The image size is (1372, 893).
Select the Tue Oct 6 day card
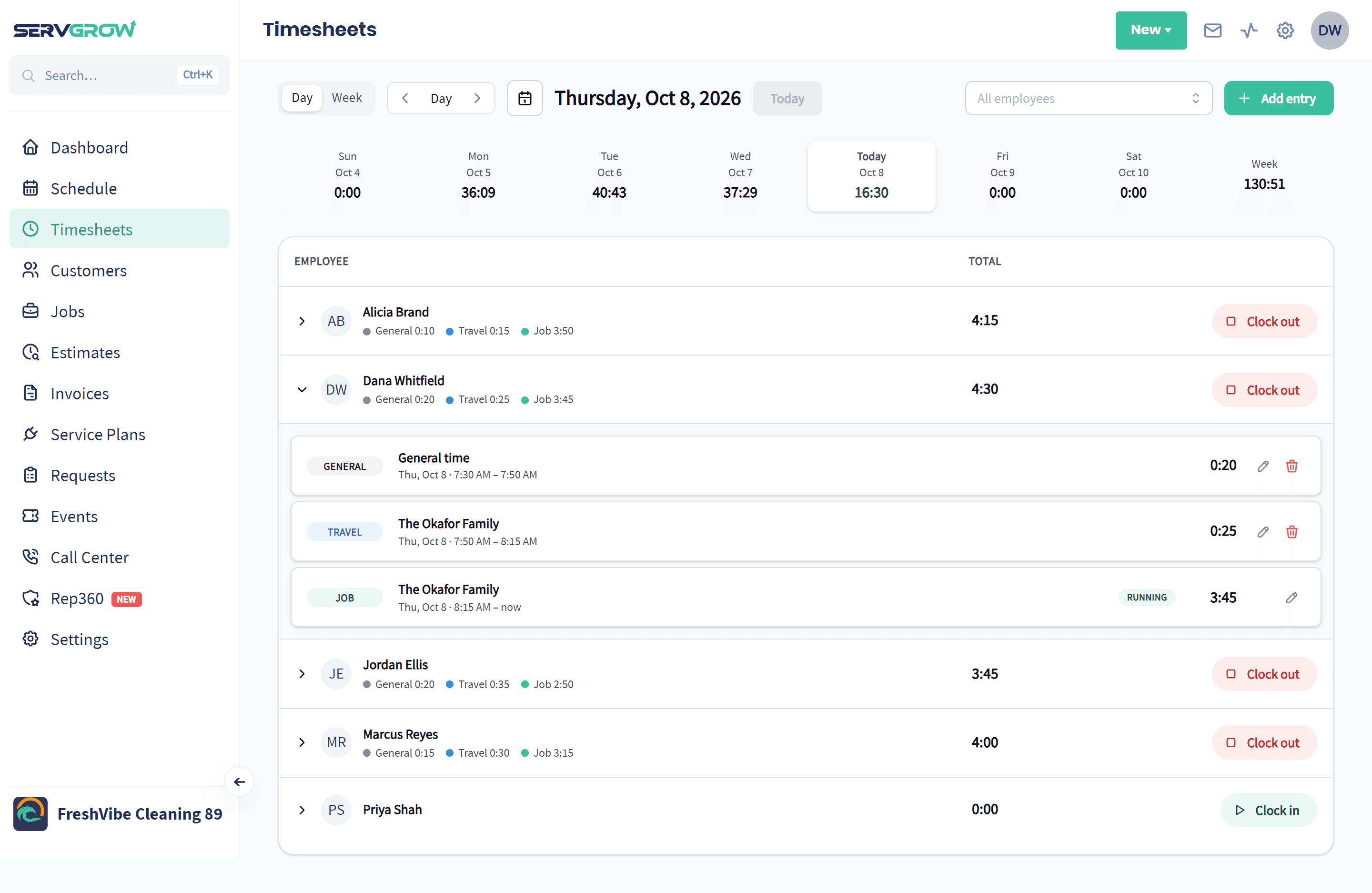(609, 176)
